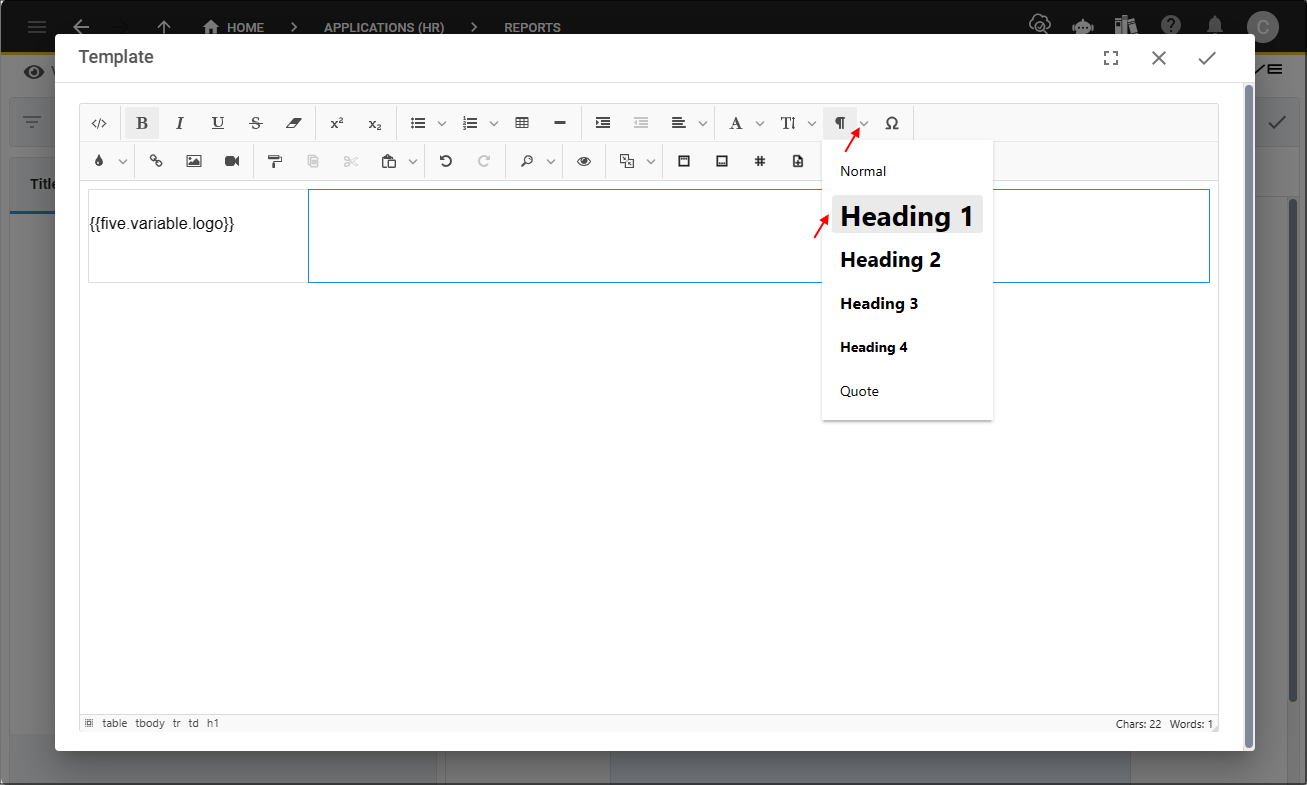Viewport: 1307px width, 785px height.
Task: Expand the text alignment options dropdown
Action: (x=703, y=123)
